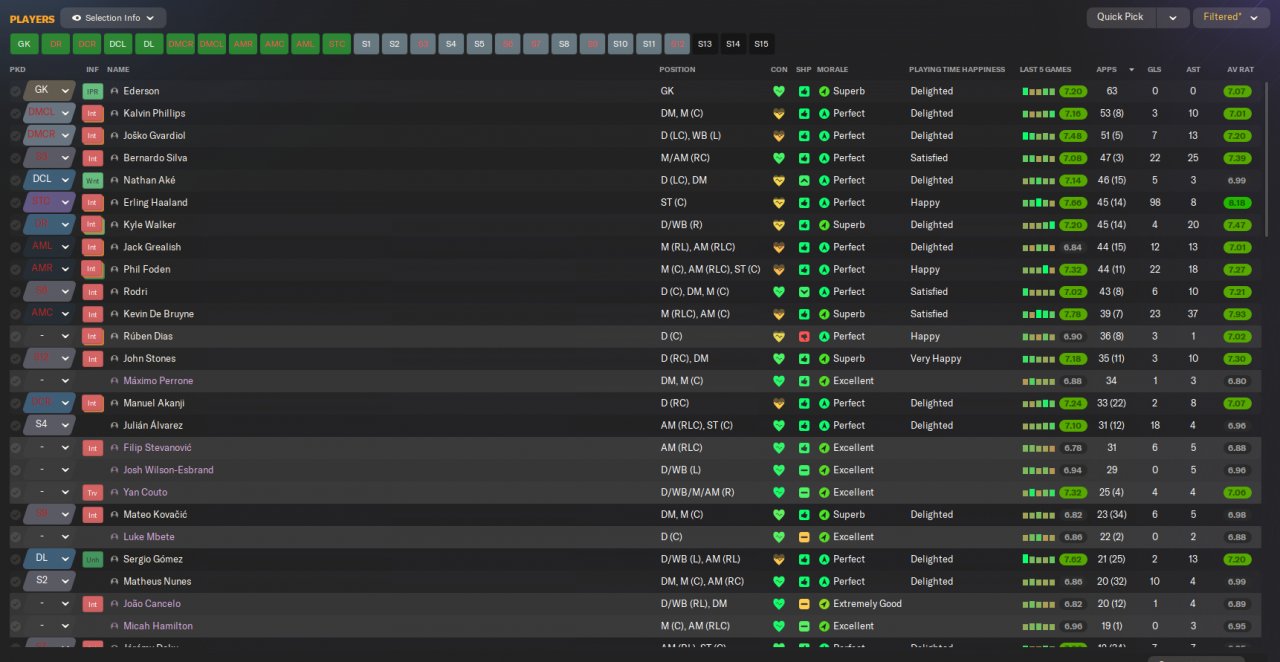Click Ederson's green condition heart icon
Screen dimensions: 1280x662
(x=779, y=91)
